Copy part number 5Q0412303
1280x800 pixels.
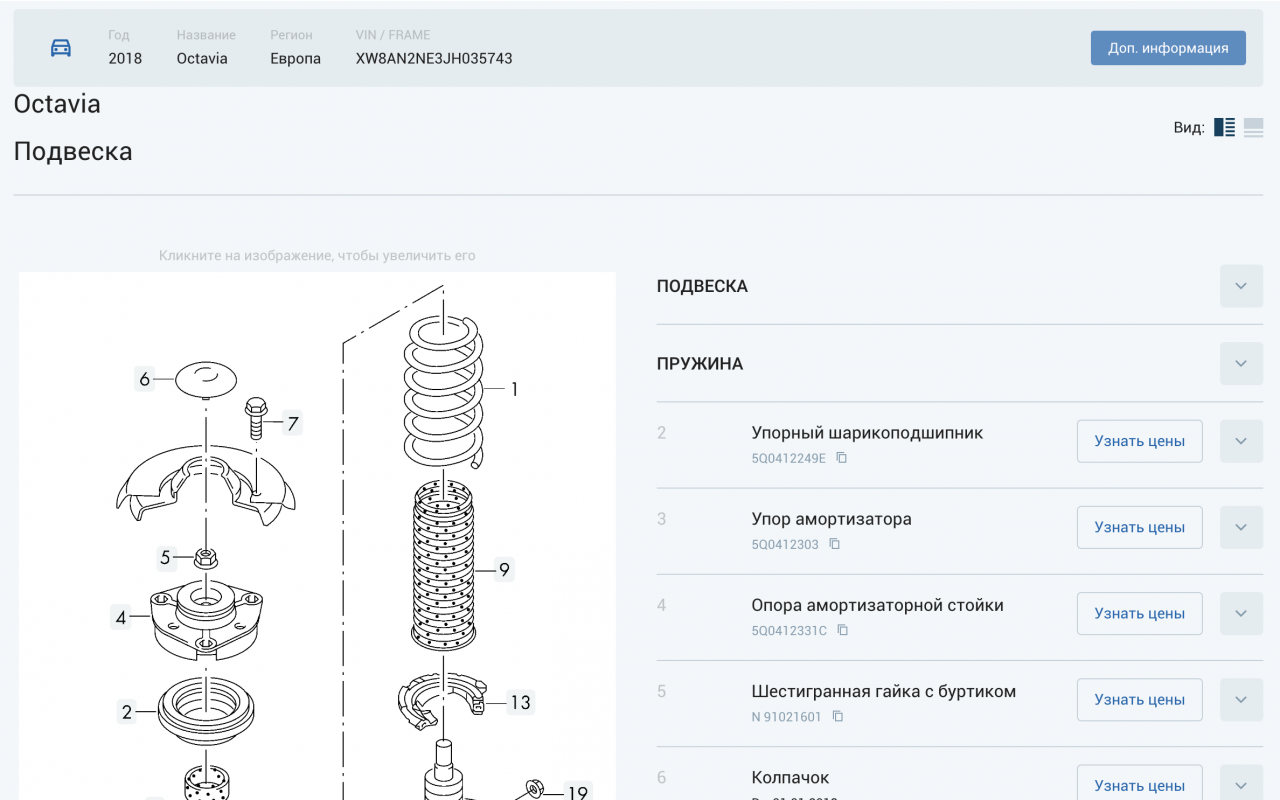coord(835,544)
